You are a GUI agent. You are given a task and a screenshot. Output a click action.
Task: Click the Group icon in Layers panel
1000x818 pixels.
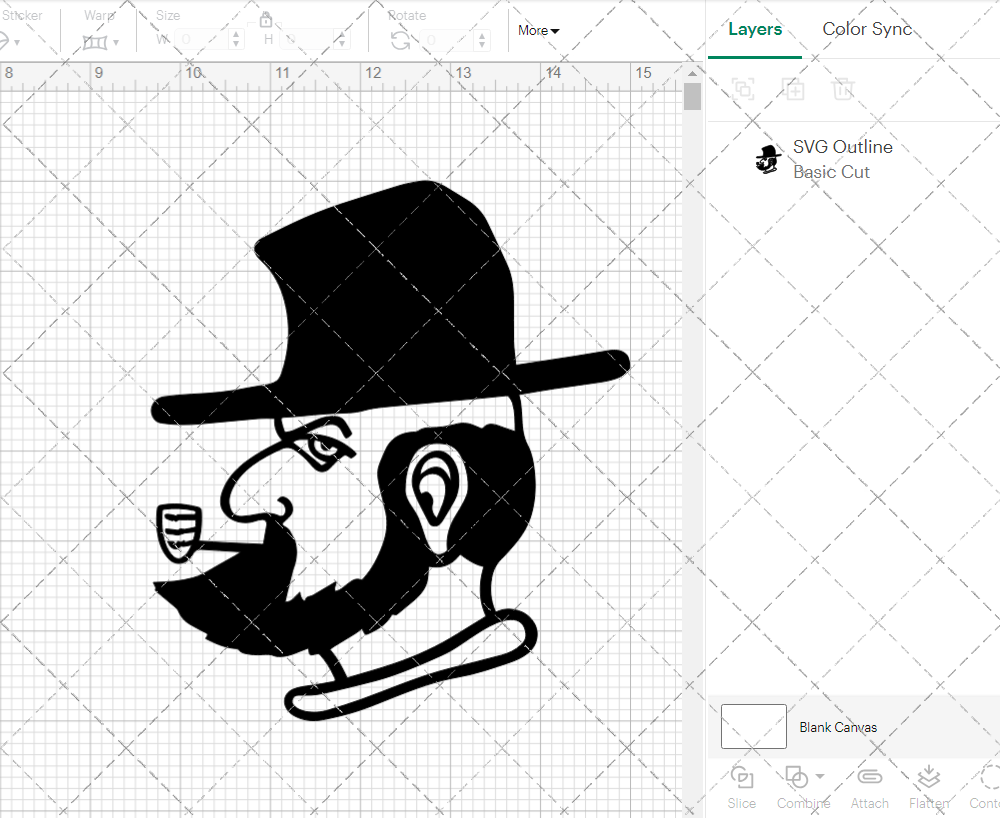[x=742, y=90]
